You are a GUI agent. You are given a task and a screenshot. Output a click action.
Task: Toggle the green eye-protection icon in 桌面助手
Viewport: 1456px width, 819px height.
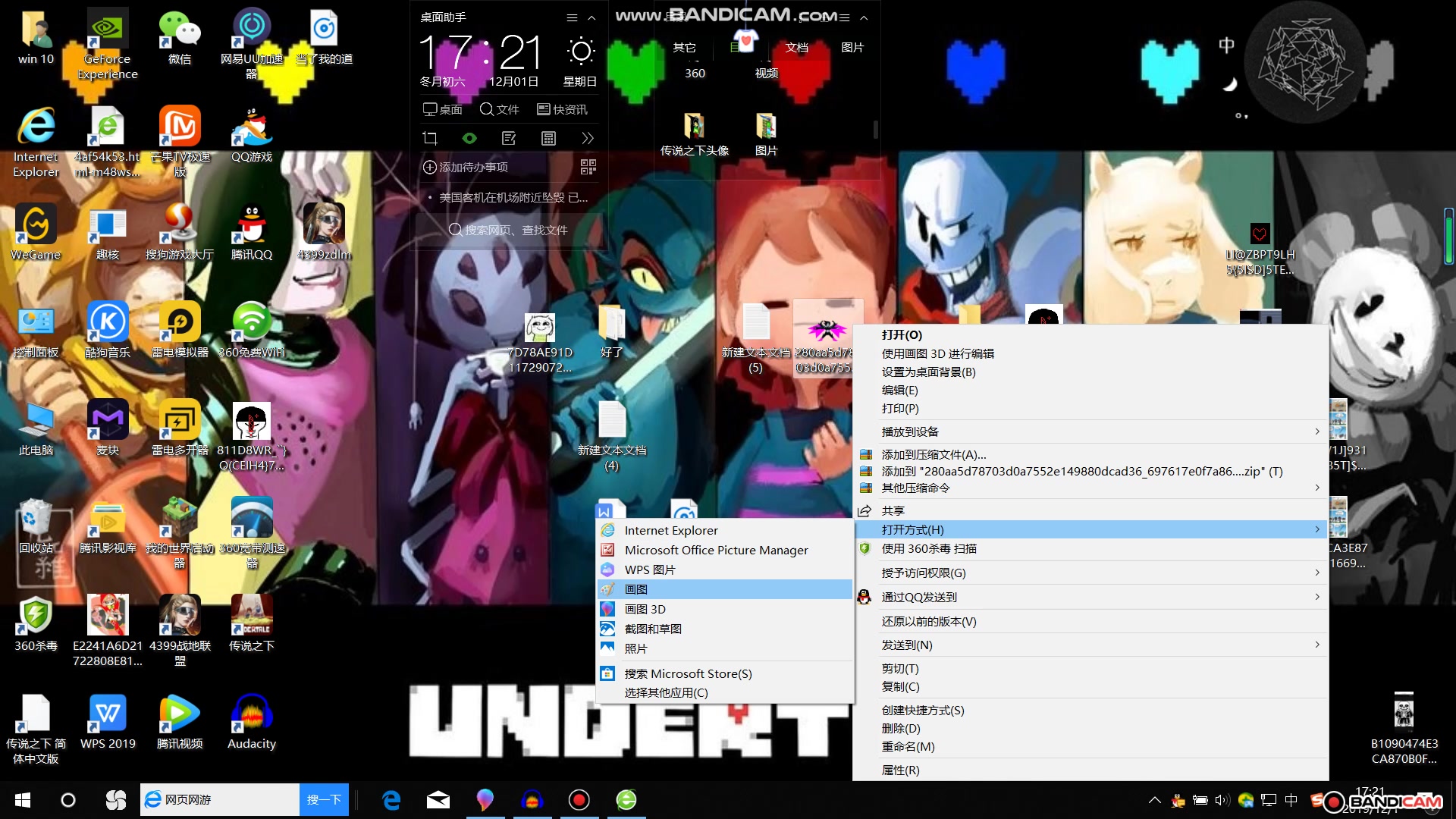[469, 138]
